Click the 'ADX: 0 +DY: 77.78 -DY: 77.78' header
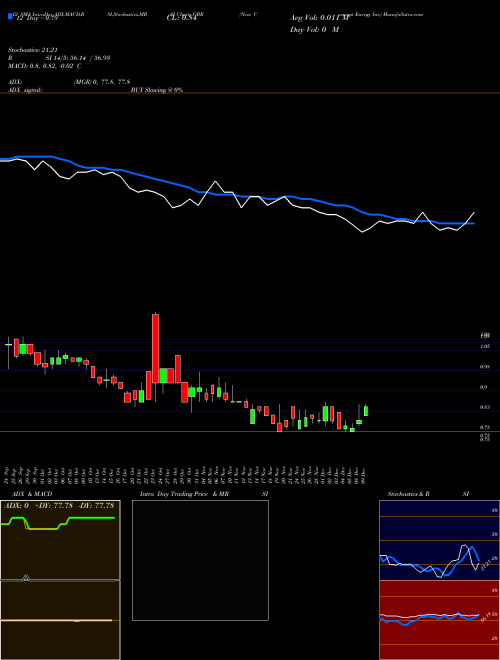The image size is (500, 660). 59,505
